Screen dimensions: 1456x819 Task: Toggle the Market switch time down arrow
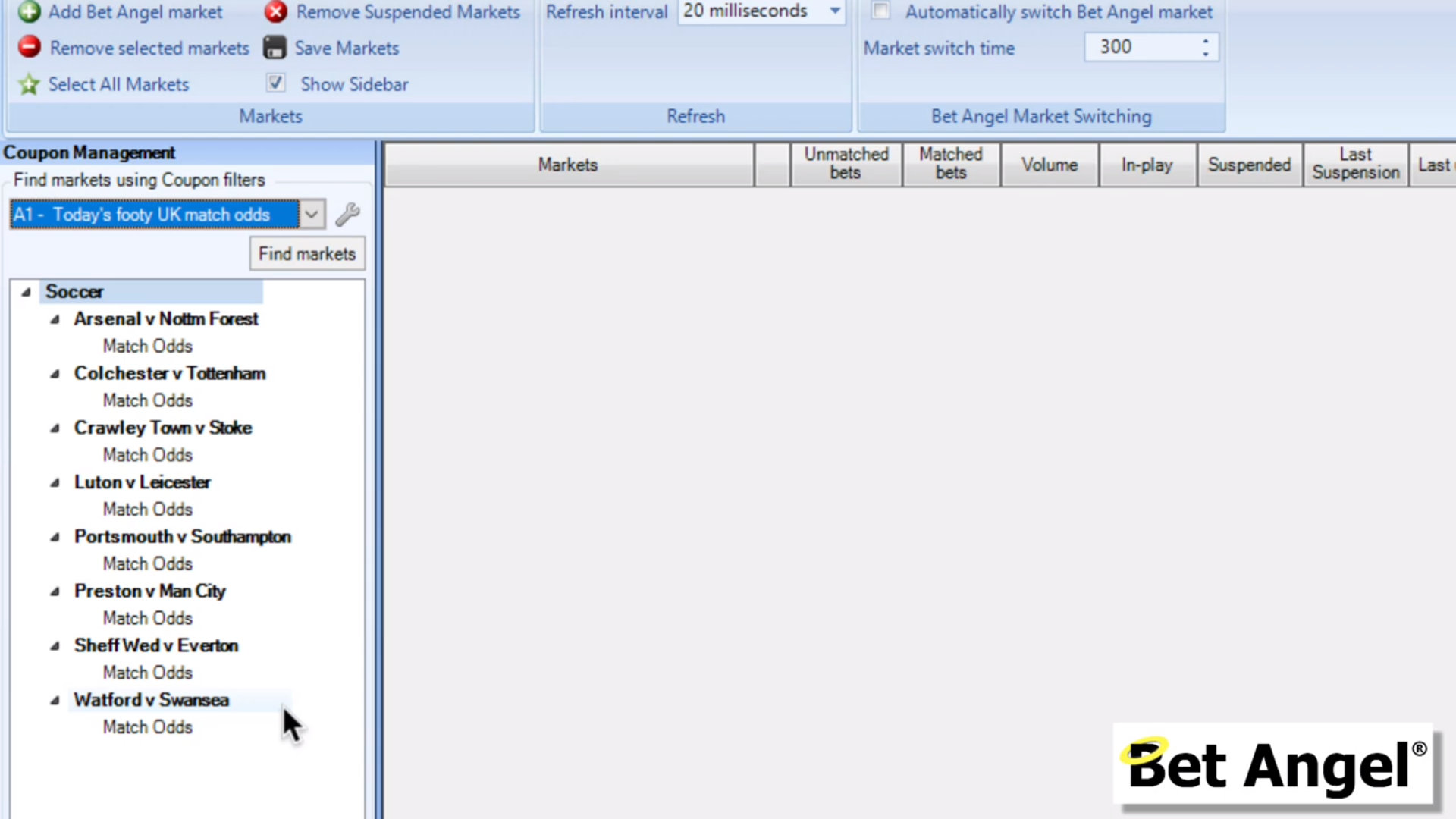[1206, 53]
